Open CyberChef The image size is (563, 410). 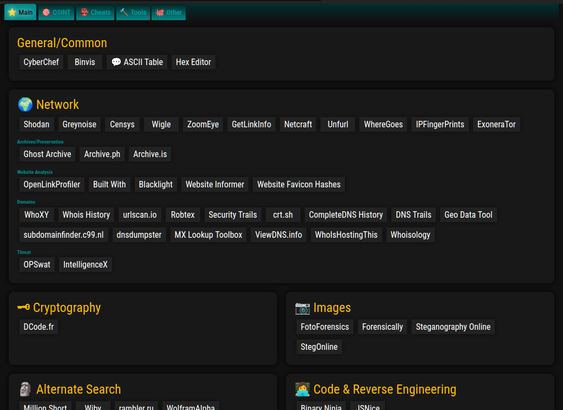click(41, 62)
